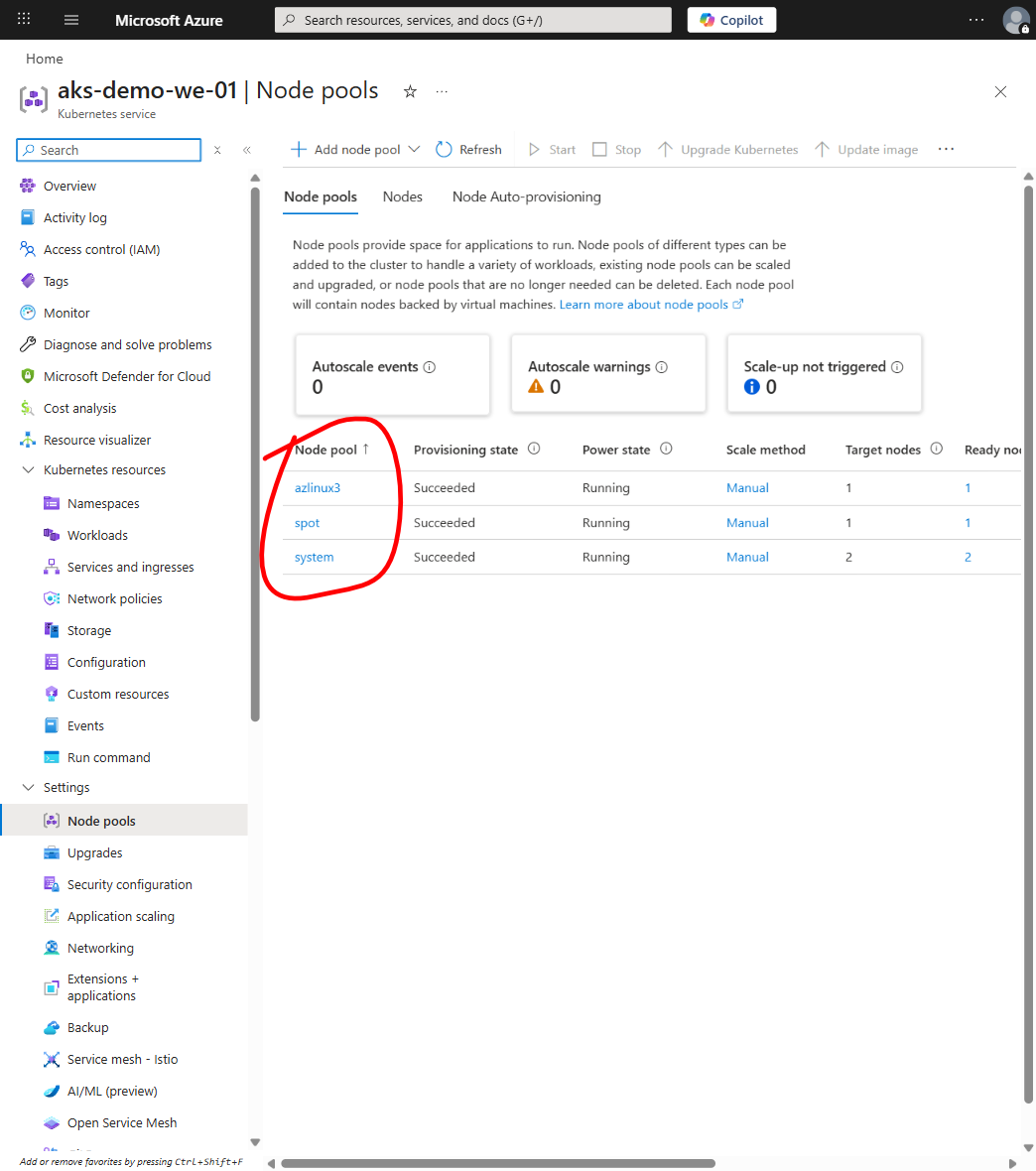Favorite this page with the star icon
This screenshot has width=1036, height=1171.
pos(410,92)
